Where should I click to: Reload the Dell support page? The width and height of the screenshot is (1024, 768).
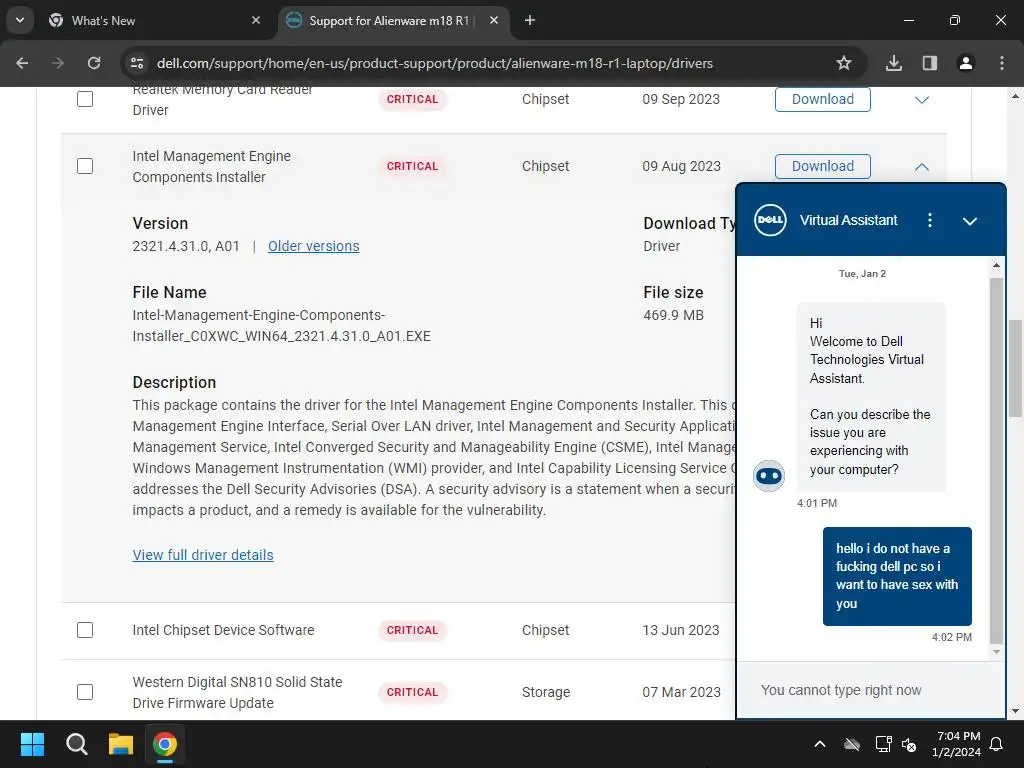[x=94, y=63]
